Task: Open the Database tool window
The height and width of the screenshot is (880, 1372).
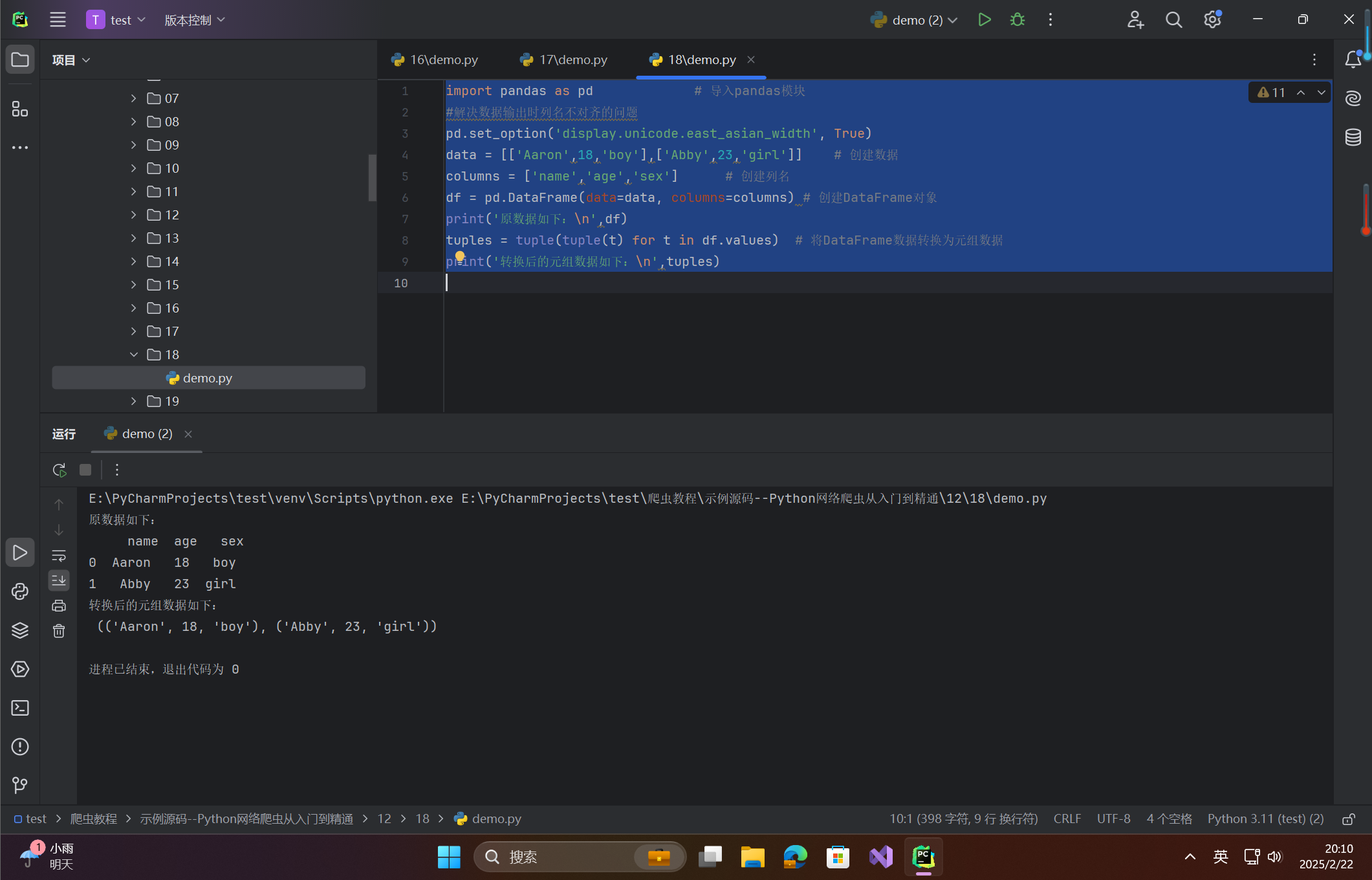Action: [1353, 137]
